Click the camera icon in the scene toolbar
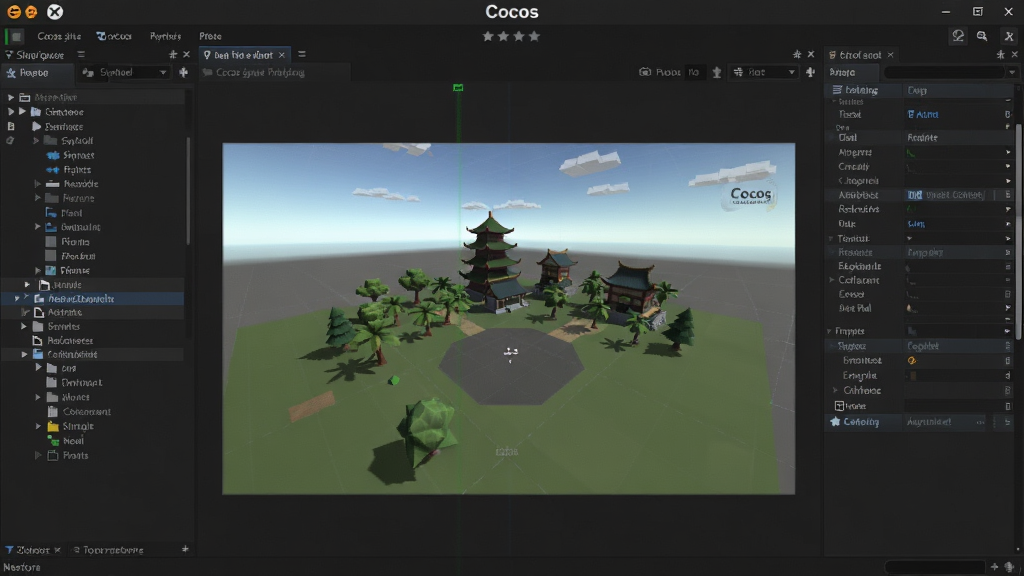 [x=645, y=72]
